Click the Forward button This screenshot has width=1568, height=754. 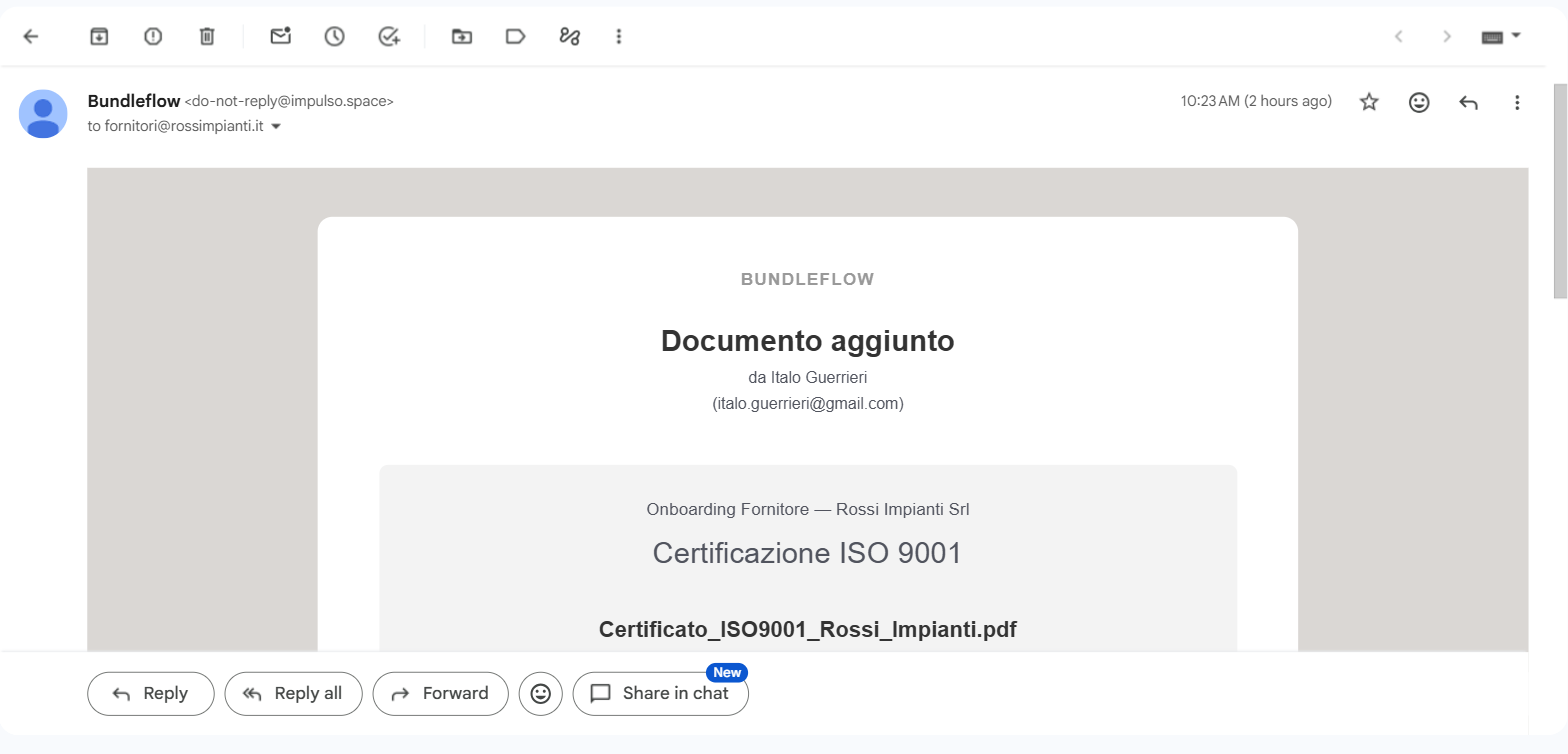pyautogui.click(x=440, y=694)
